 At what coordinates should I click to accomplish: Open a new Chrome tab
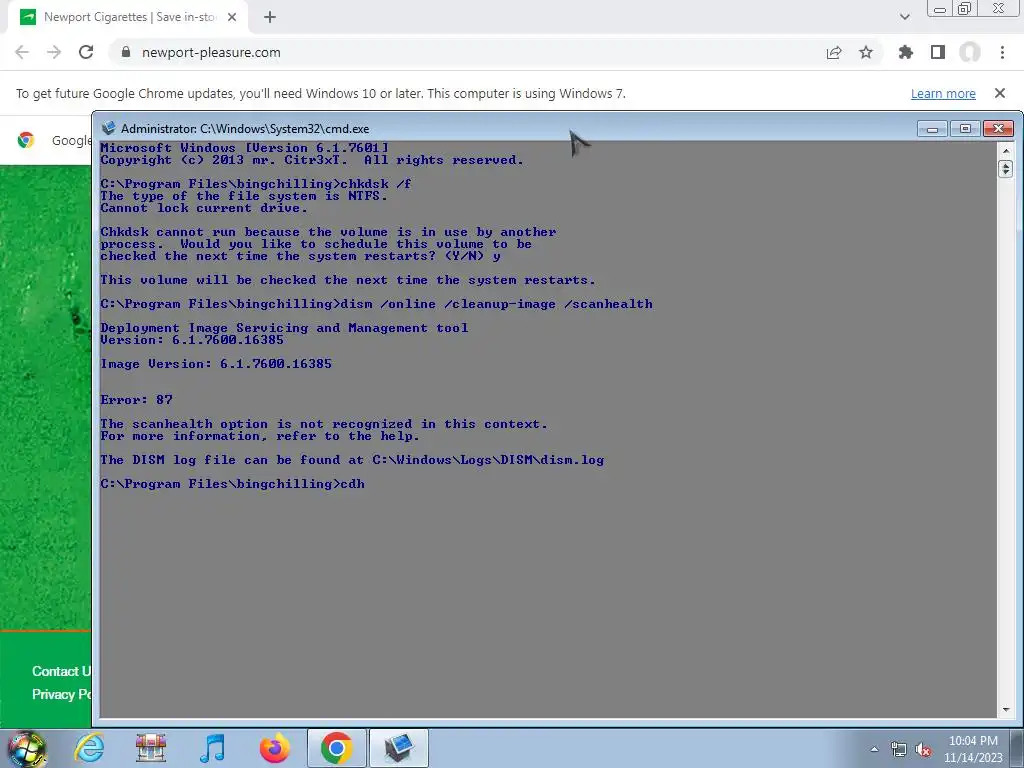(x=270, y=18)
